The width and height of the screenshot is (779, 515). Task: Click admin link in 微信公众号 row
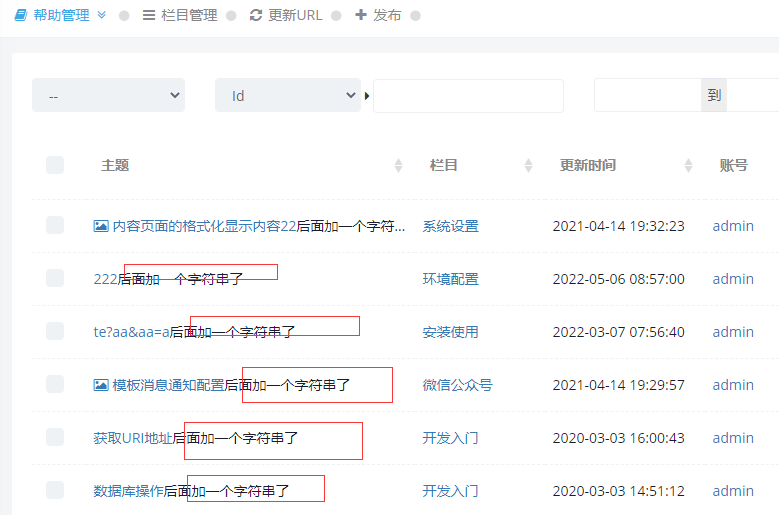click(x=733, y=385)
